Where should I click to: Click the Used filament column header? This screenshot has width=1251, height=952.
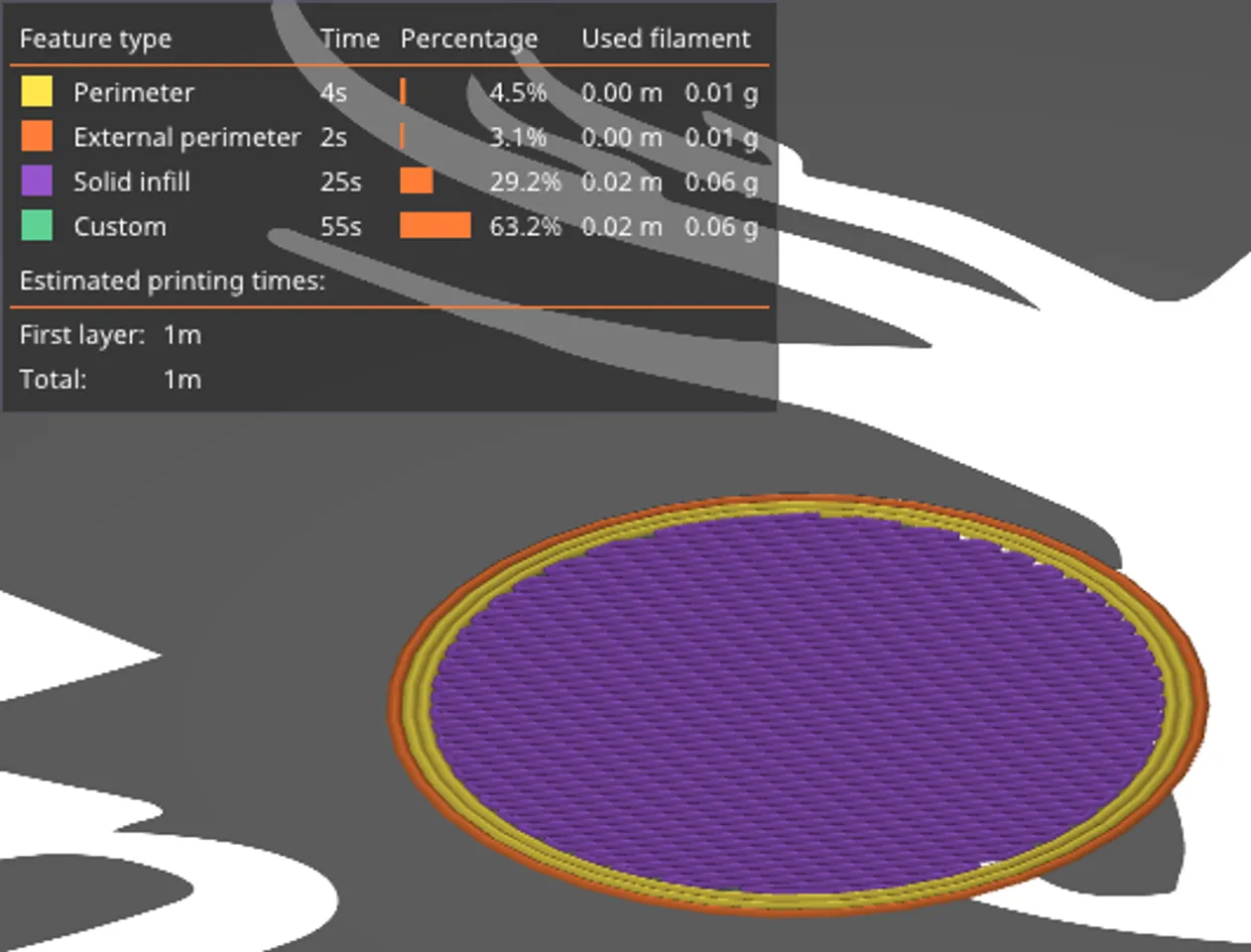click(x=665, y=39)
